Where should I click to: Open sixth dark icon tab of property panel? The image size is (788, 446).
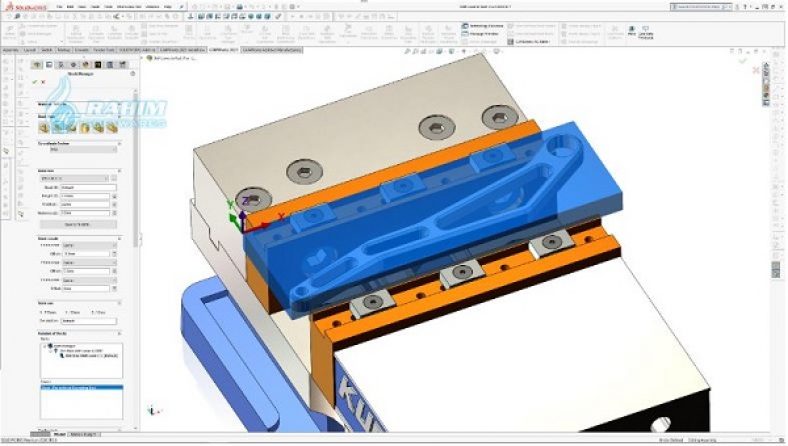click(97, 65)
